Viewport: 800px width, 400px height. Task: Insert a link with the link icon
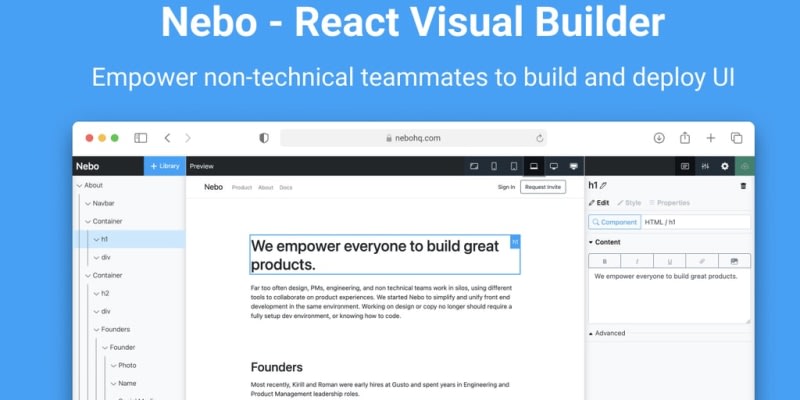pos(702,261)
